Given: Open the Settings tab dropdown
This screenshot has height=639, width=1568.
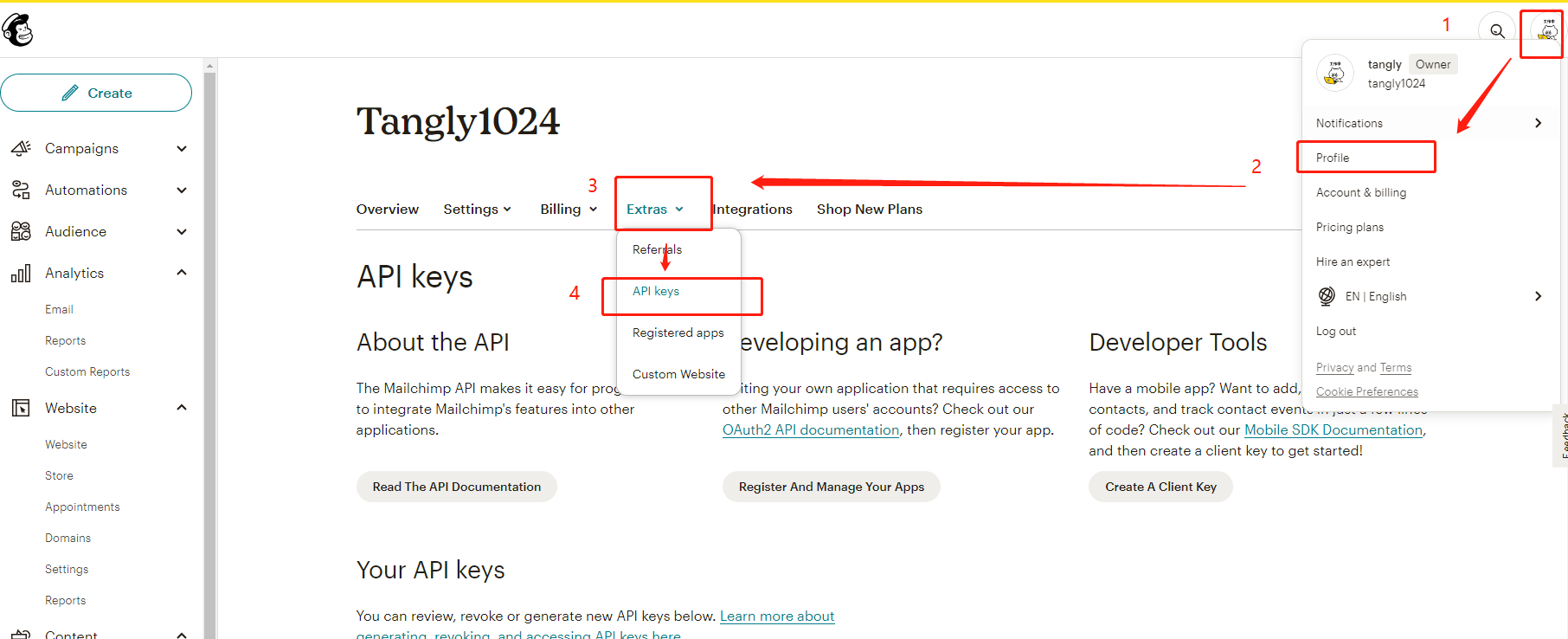Looking at the screenshot, I should pyautogui.click(x=478, y=209).
